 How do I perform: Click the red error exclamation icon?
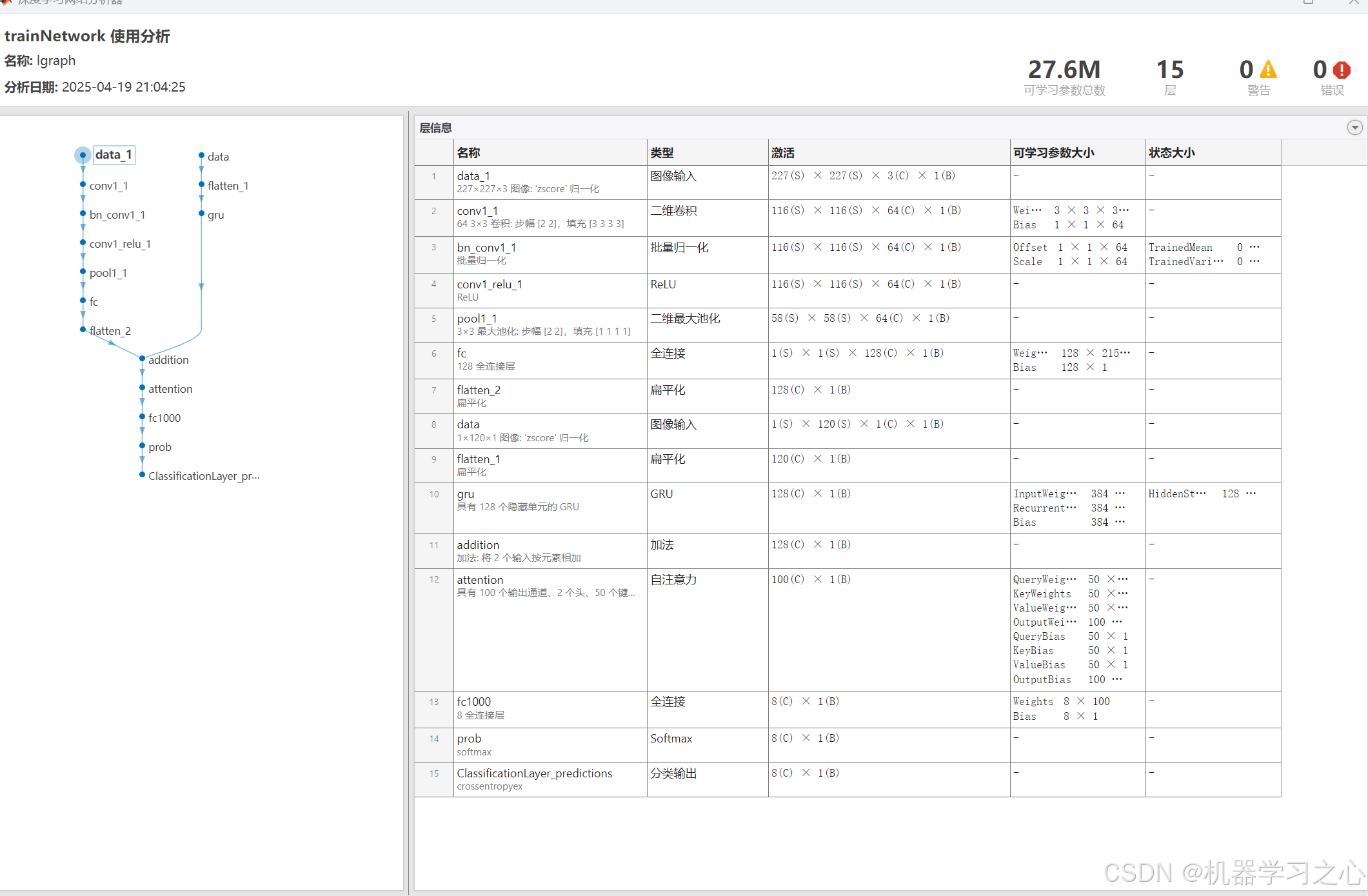(1342, 70)
